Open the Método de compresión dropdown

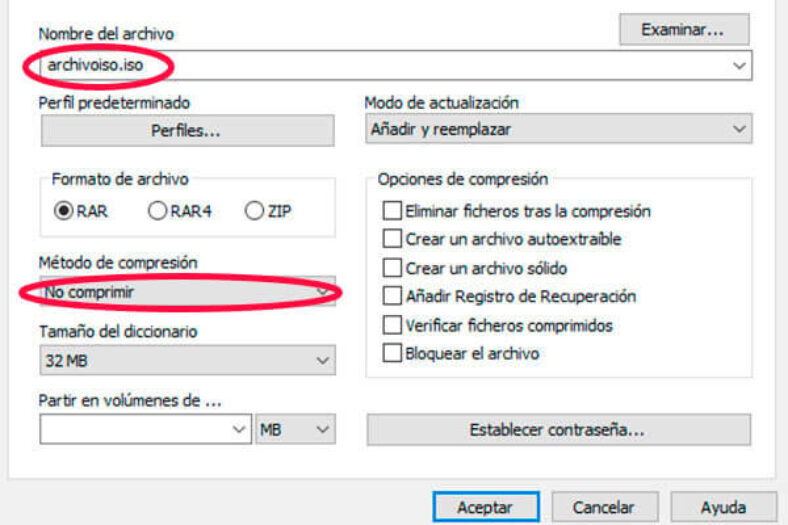[x=187, y=292]
